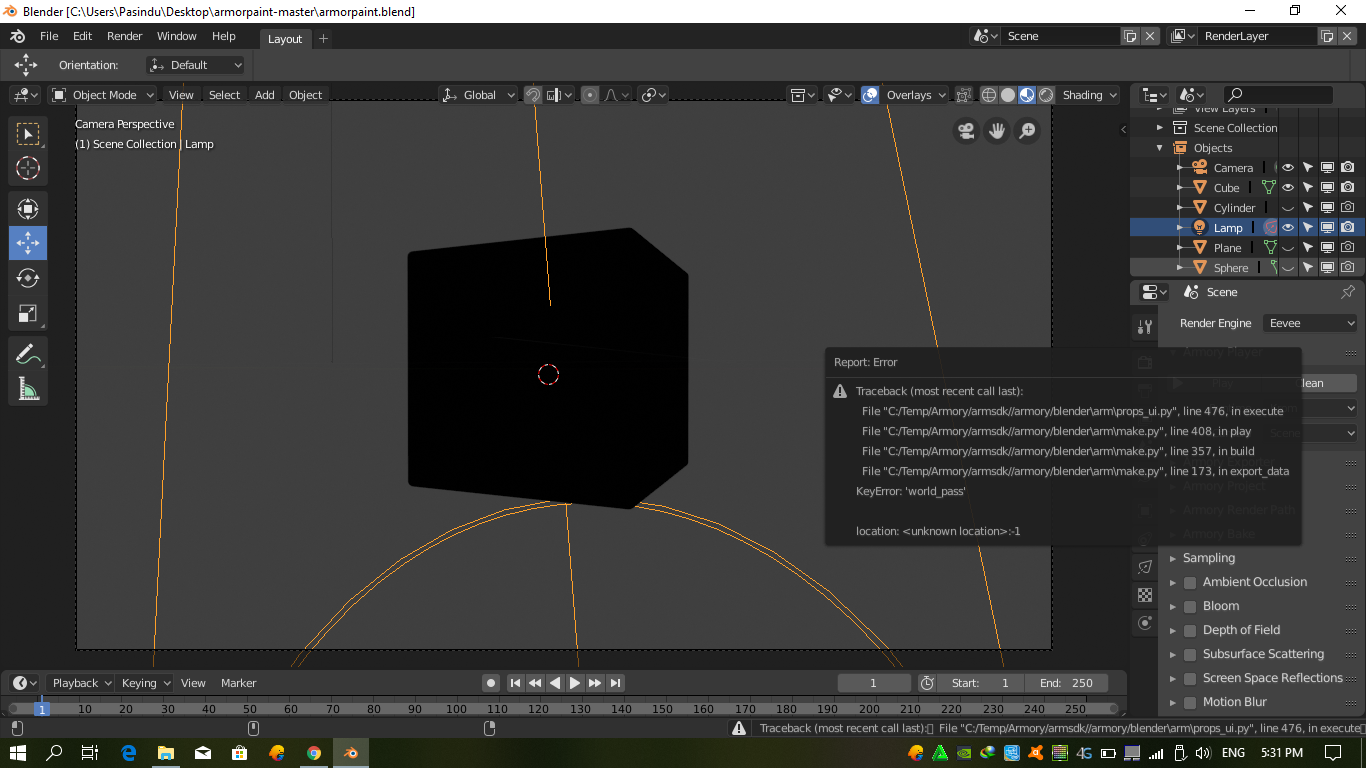Image resolution: width=1366 pixels, height=768 pixels.
Task: Open the Render Engine dropdown showing Eevee
Action: pos(1309,323)
